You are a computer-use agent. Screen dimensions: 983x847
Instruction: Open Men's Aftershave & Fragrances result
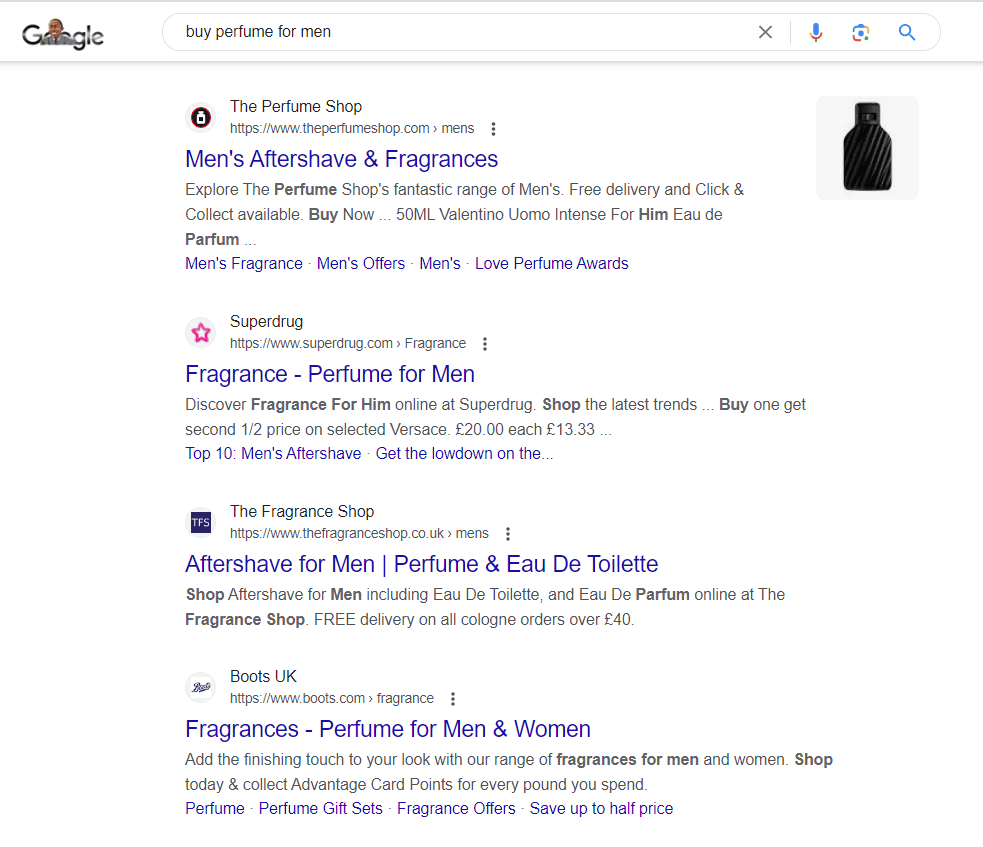pos(341,159)
